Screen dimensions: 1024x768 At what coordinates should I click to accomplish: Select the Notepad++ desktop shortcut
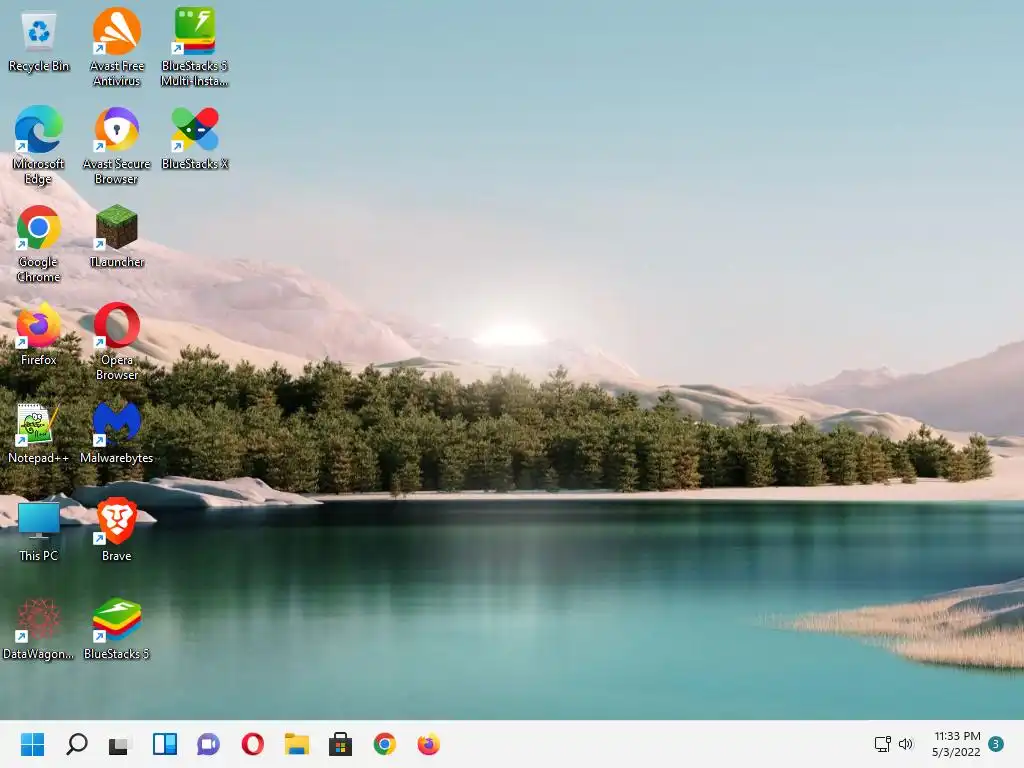39,433
